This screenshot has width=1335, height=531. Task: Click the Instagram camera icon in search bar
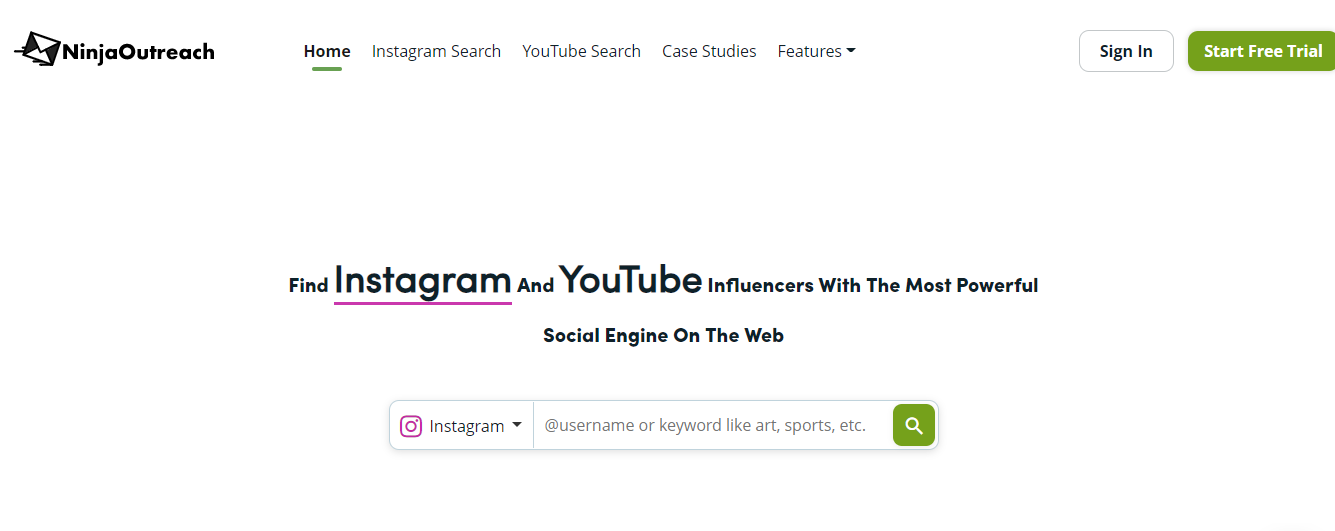tap(411, 426)
